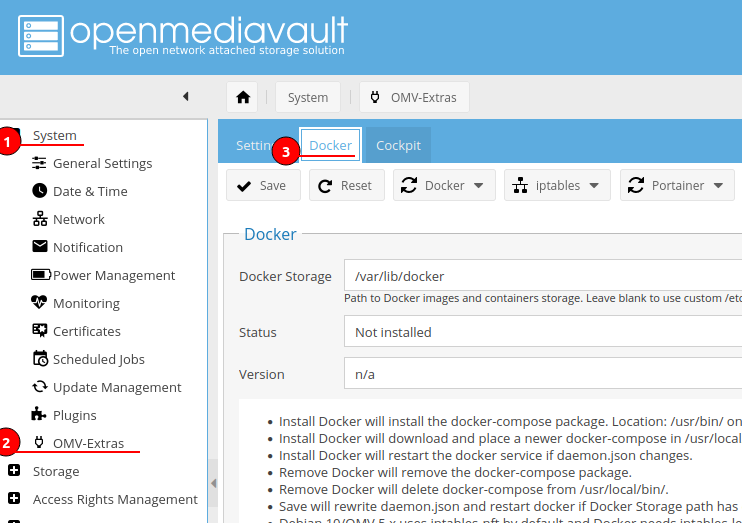Click the Docker Storage path field
The height and width of the screenshot is (523, 742).
[x=543, y=275]
